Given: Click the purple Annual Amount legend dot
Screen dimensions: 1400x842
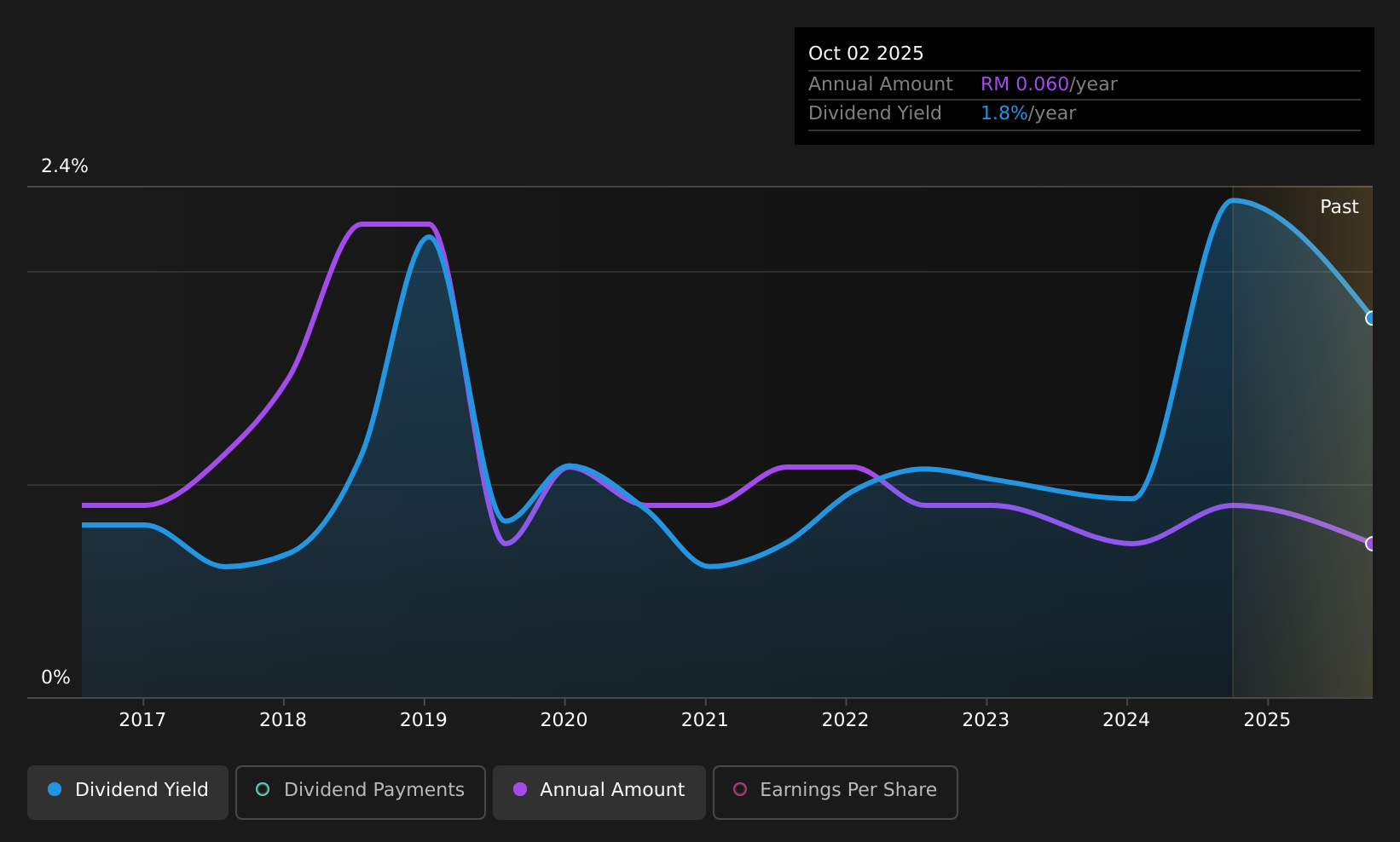Looking at the screenshot, I should (520, 789).
